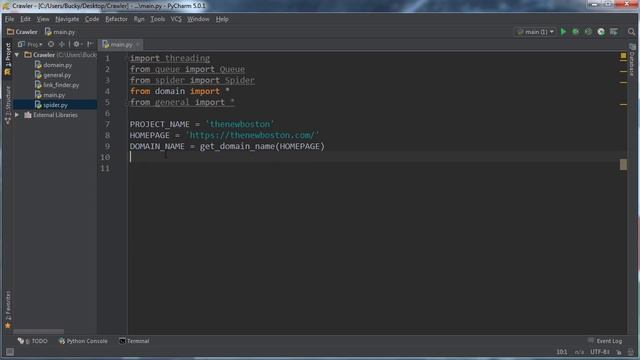The height and width of the screenshot is (360, 640).
Task: Click the profiler circular run icon
Action: [601, 31]
